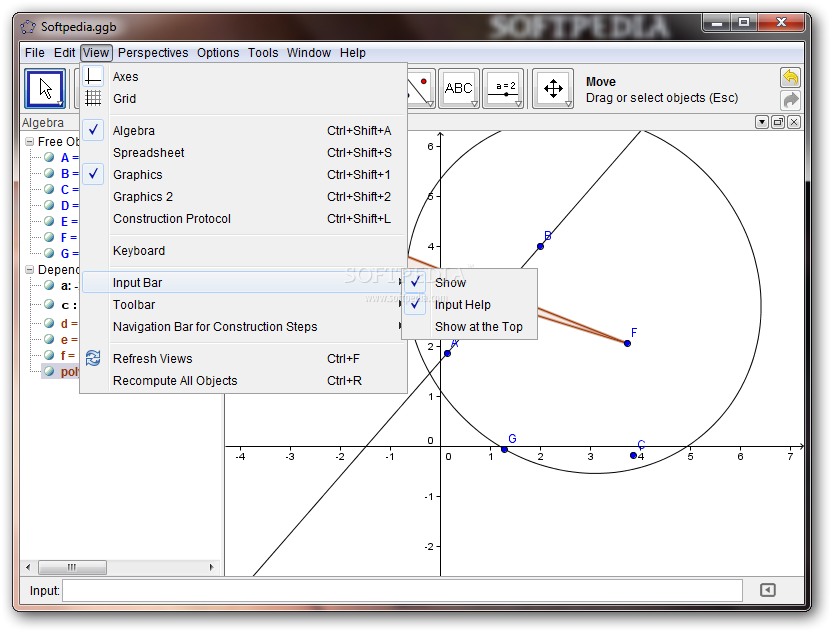Open the Tools menu

point(263,53)
